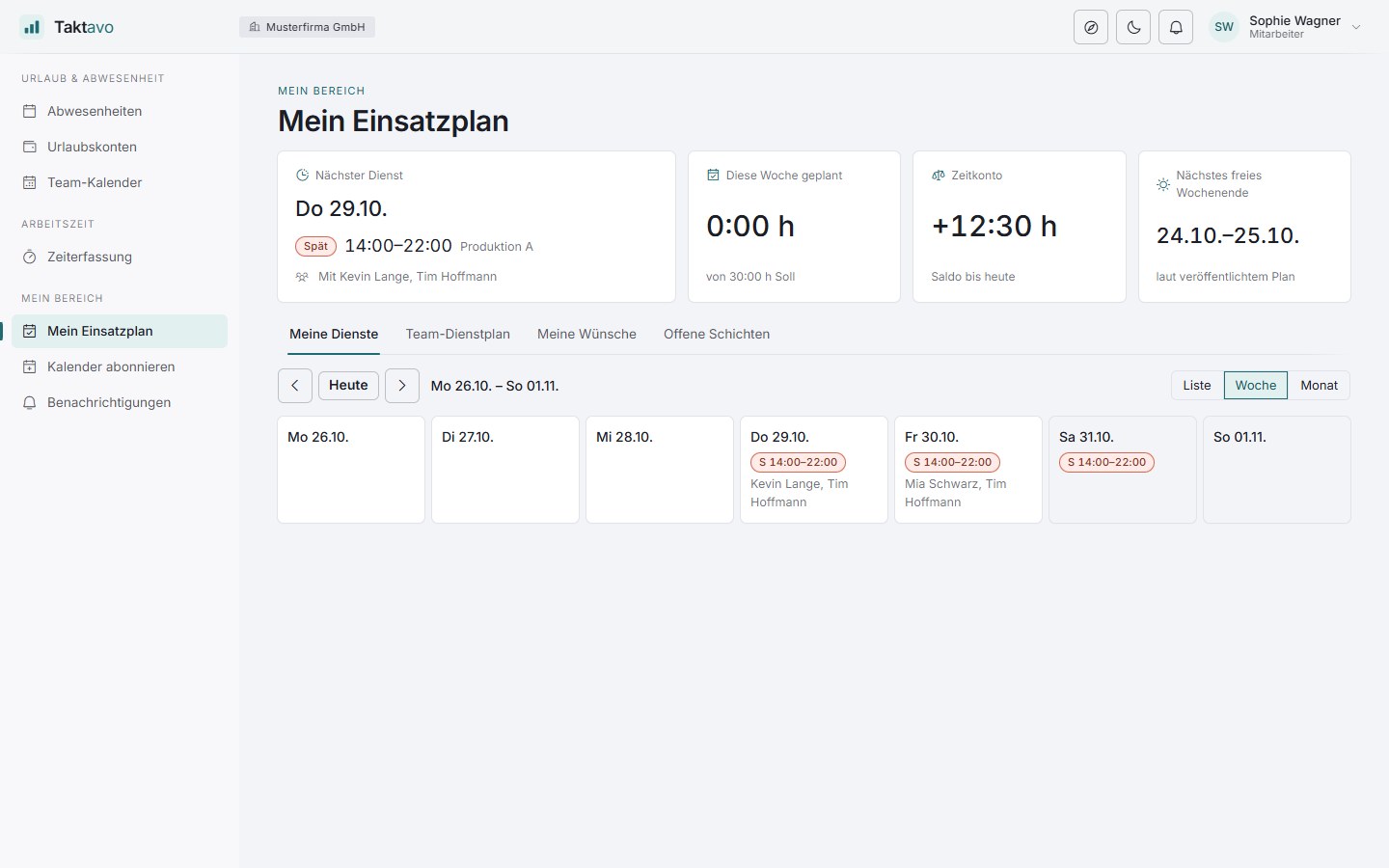Screen dimensions: 1389x868
Task: Click the Kalender abonnieren plus-calendar icon
Action: pyautogui.click(x=30, y=366)
